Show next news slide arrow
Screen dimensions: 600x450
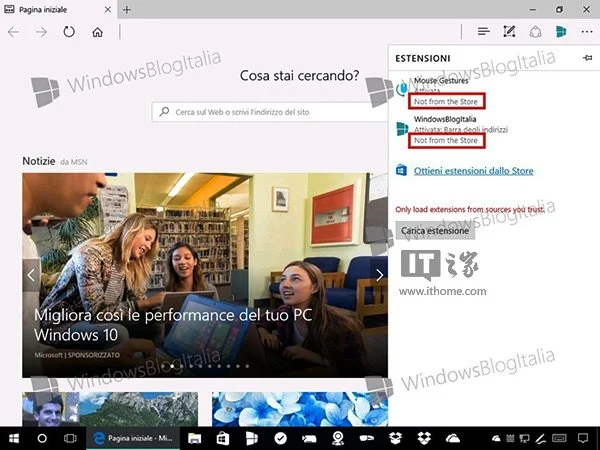pos(379,275)
